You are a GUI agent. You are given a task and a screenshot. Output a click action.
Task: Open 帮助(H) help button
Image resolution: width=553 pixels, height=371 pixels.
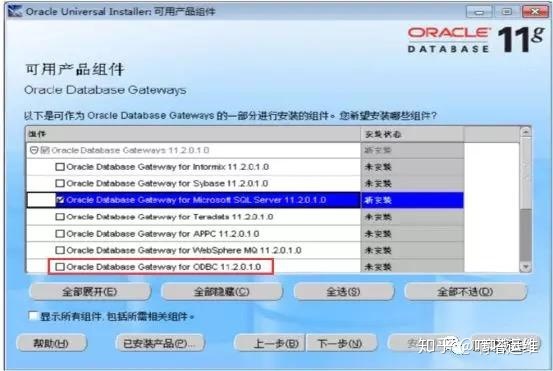coord(51,343)
